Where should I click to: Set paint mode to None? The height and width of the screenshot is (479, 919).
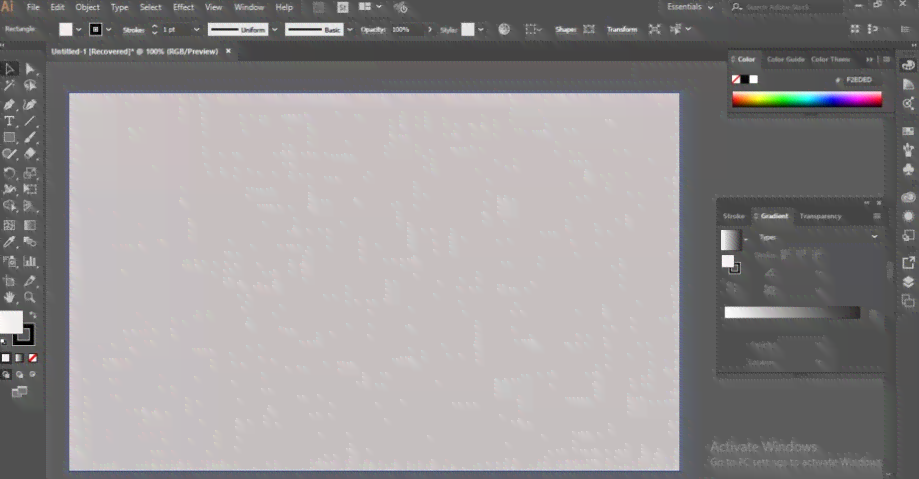click(33, 358)
